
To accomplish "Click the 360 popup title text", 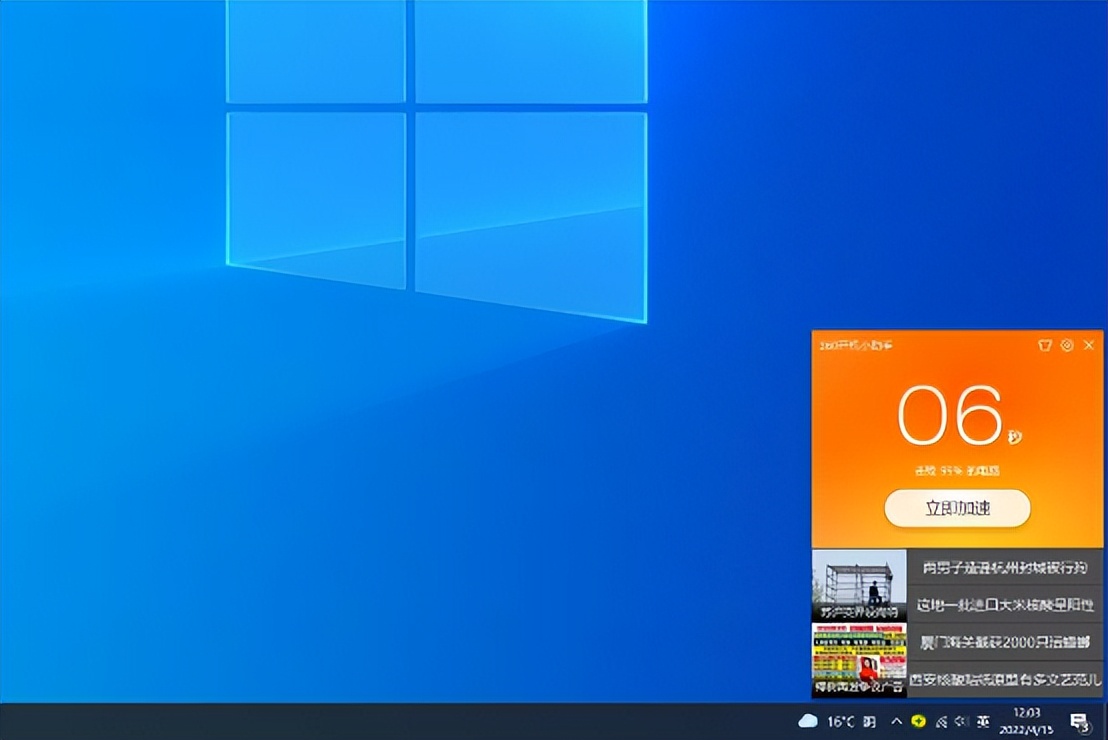I will point(856,346).
